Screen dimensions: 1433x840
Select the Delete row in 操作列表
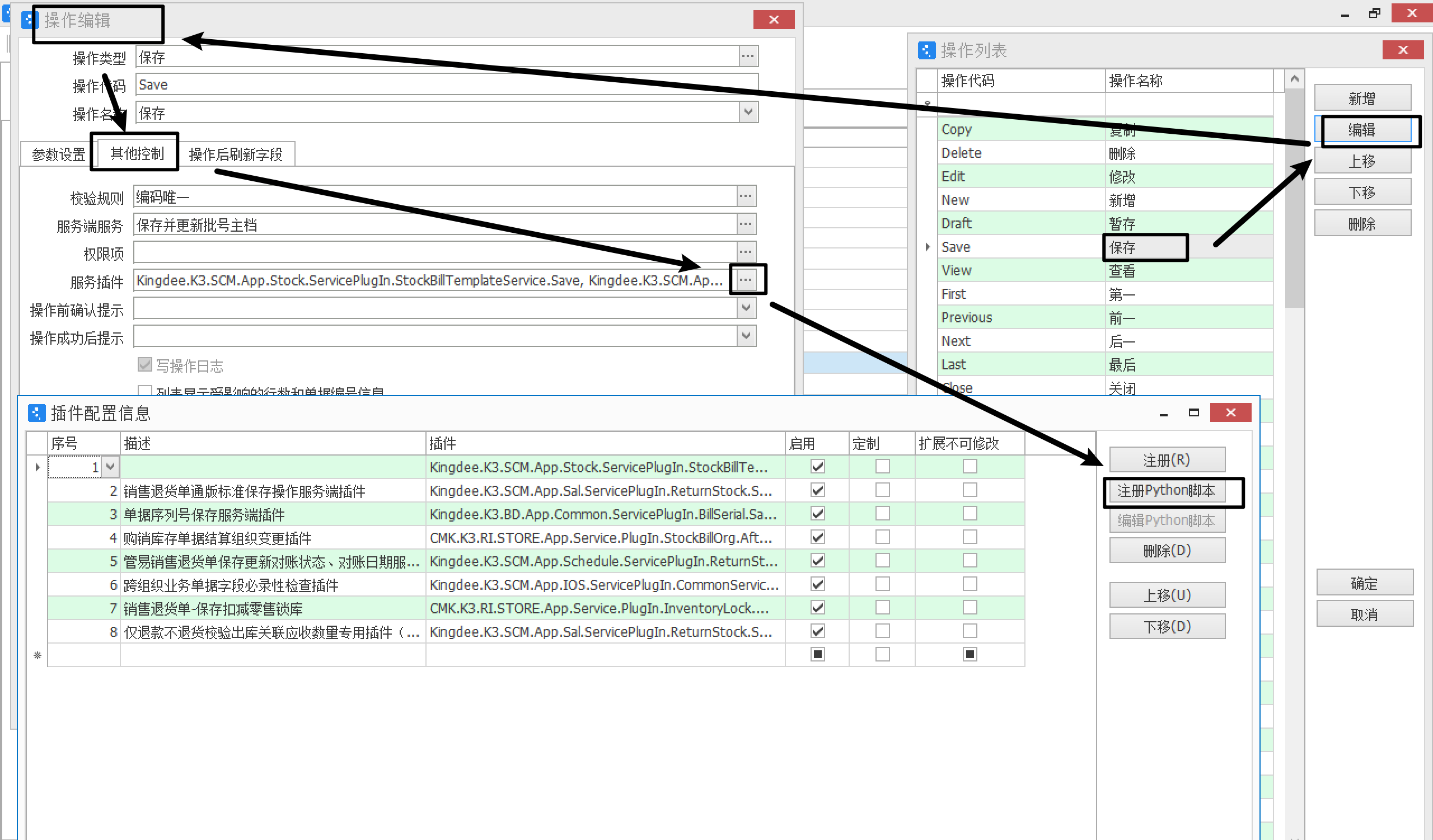(x=1105, y=153)
